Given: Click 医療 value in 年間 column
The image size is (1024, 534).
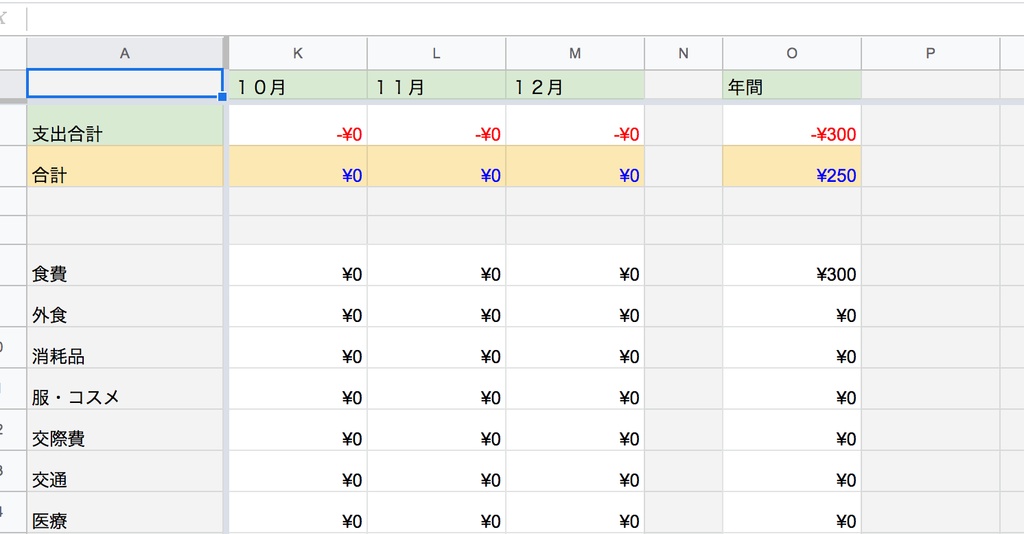Looking at the screenshot, I should [792, 512].
